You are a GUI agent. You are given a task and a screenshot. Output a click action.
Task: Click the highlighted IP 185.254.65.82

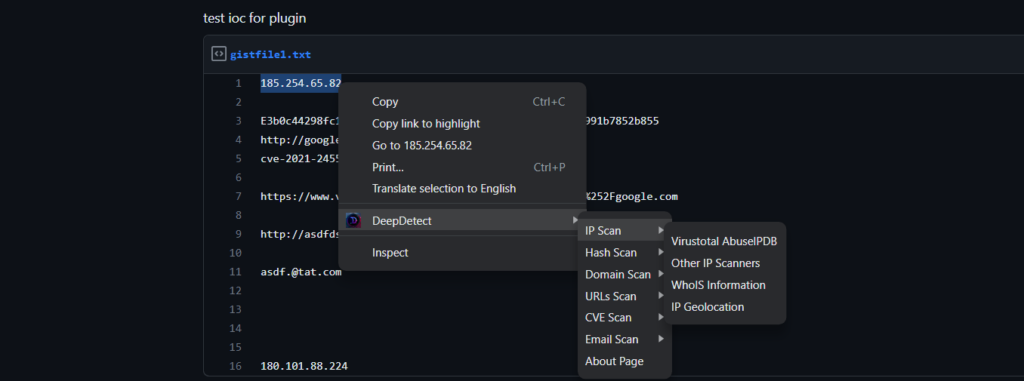click(300, 84)
